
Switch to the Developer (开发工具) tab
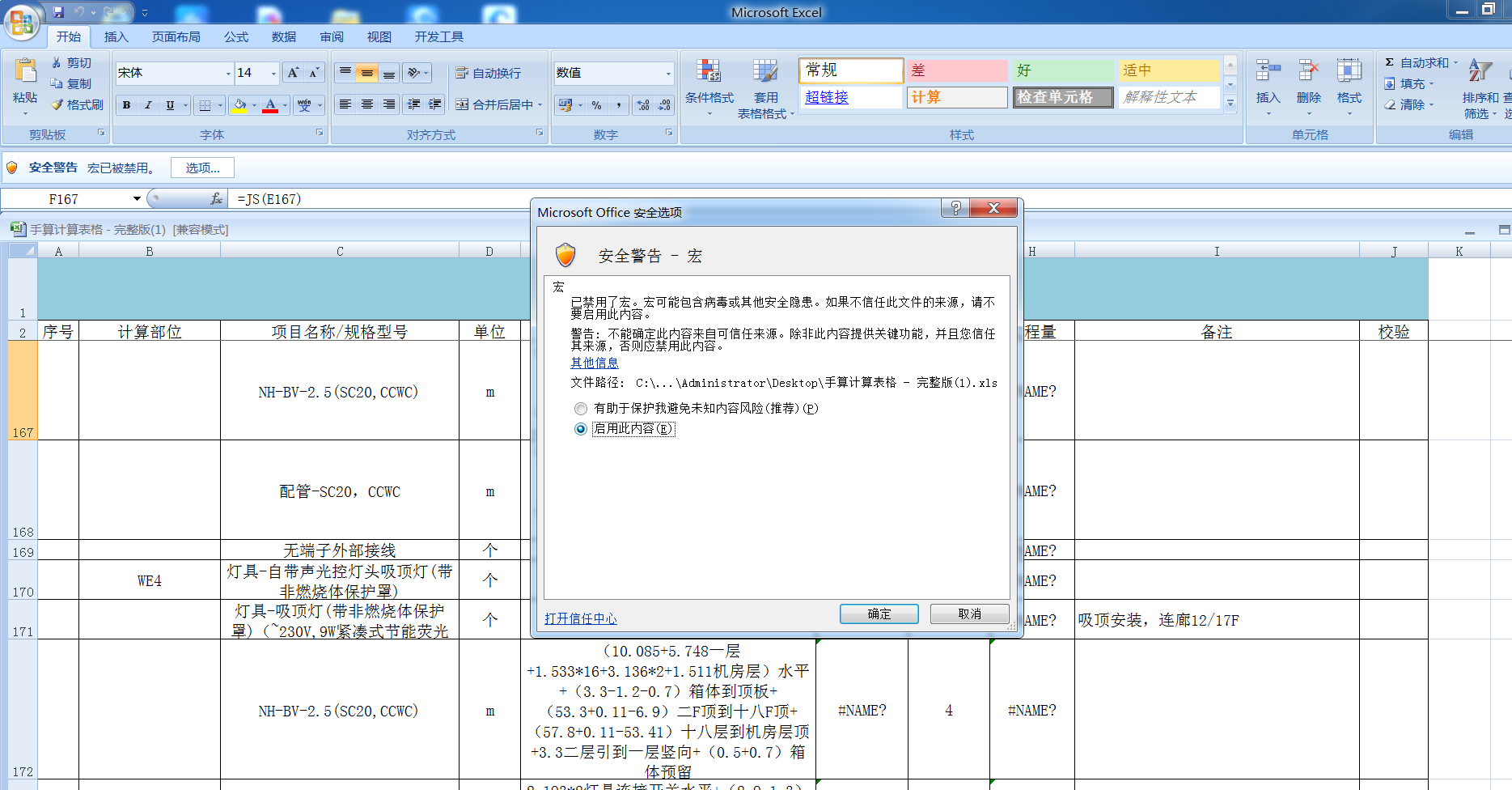pos(439,36)
